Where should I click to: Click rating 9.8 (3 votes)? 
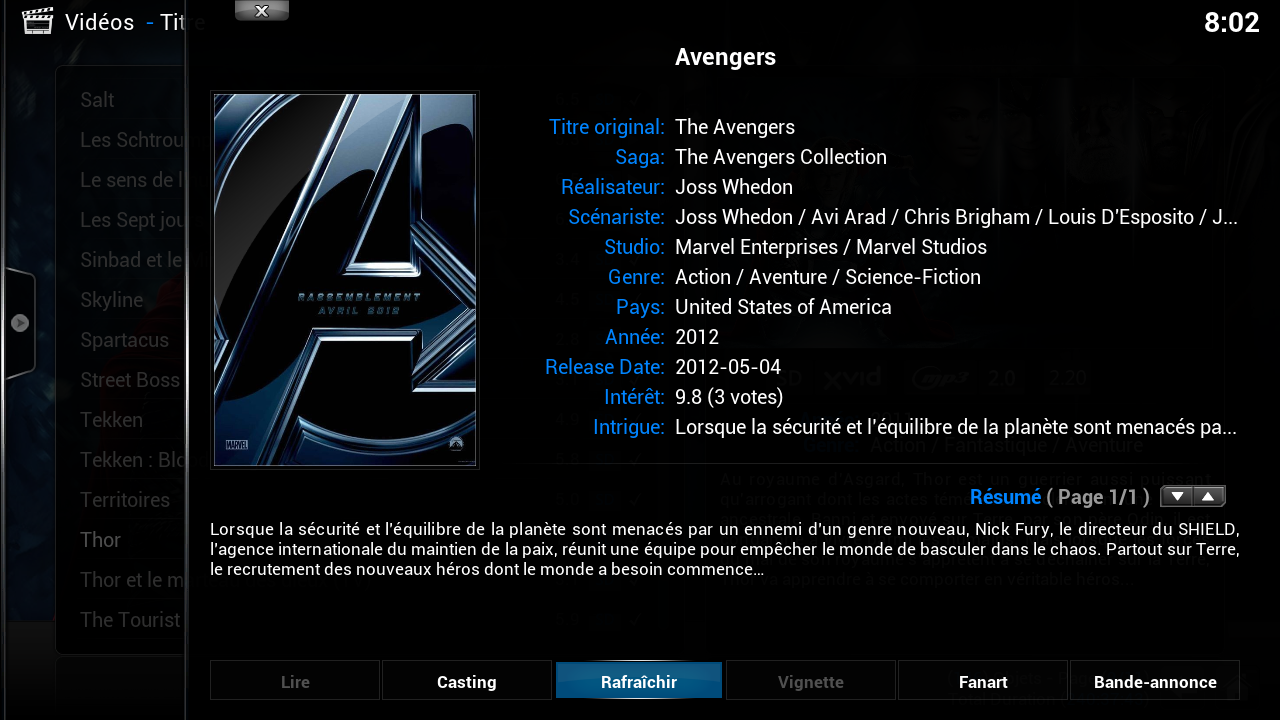click(x=729, y=397)
